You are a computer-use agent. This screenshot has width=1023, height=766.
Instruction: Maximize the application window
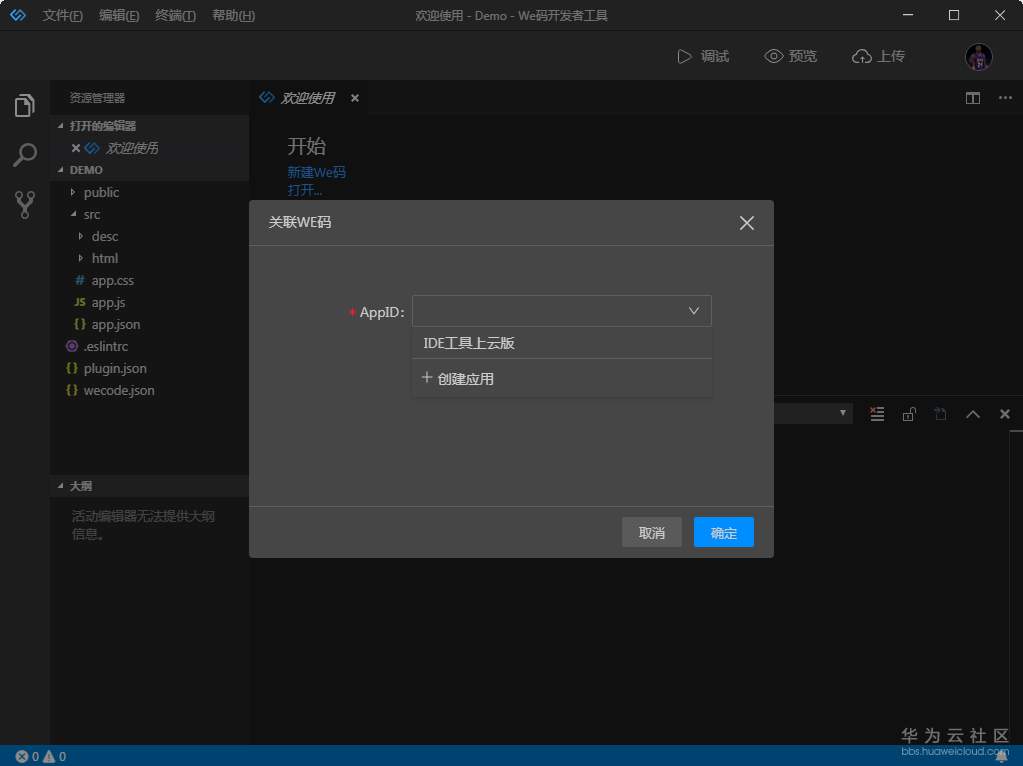(954, 14)
